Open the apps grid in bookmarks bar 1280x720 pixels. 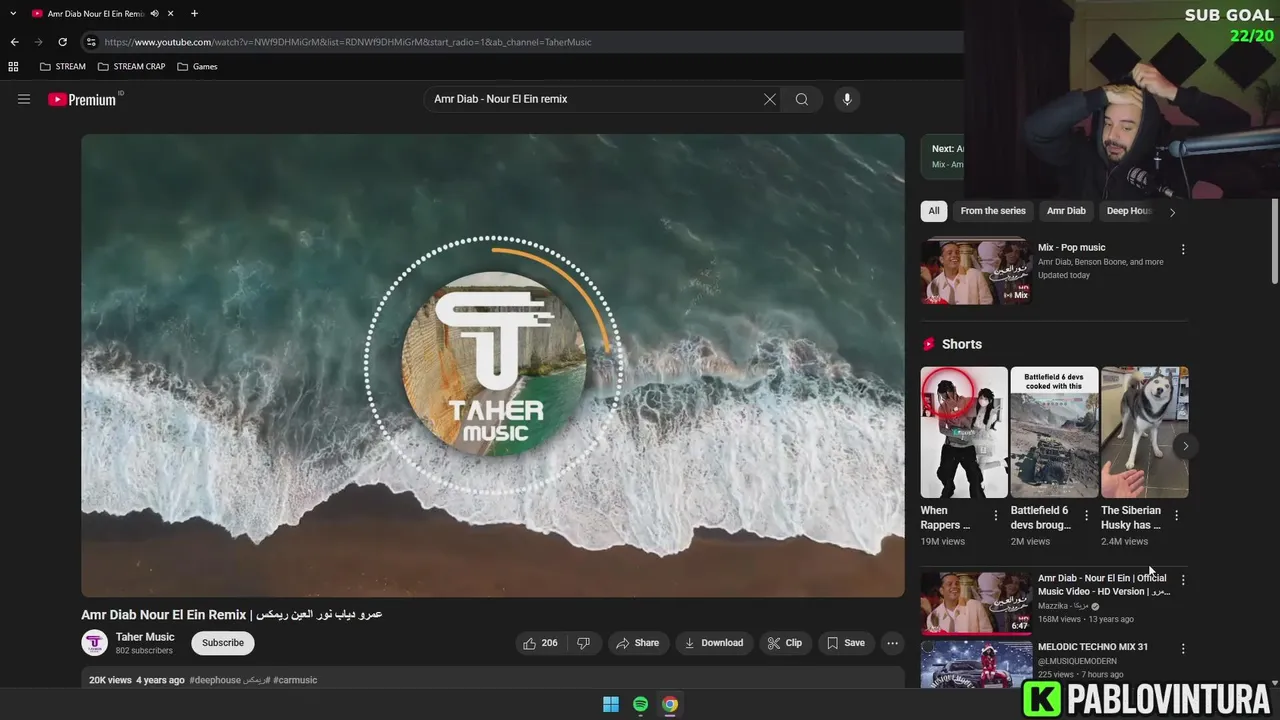[x=13, y=67]
